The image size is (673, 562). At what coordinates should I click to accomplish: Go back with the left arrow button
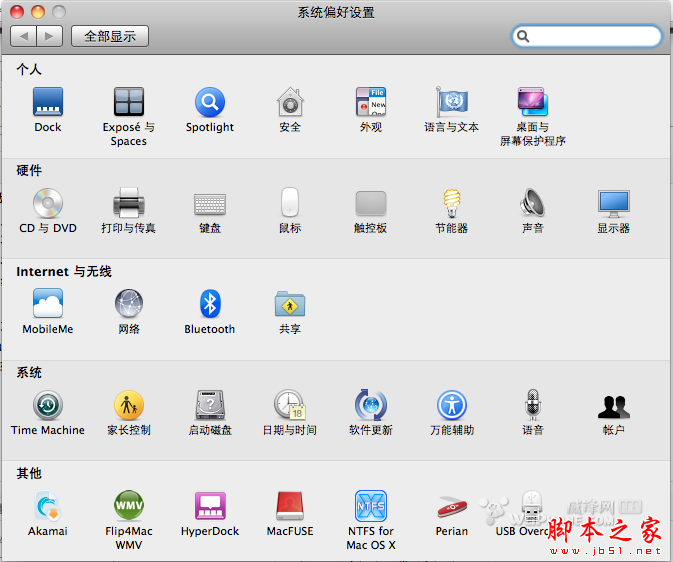24,36
